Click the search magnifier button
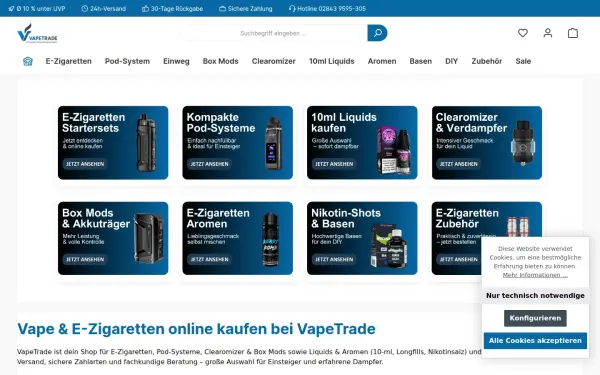The image size is (600, 375). point(377,33)
